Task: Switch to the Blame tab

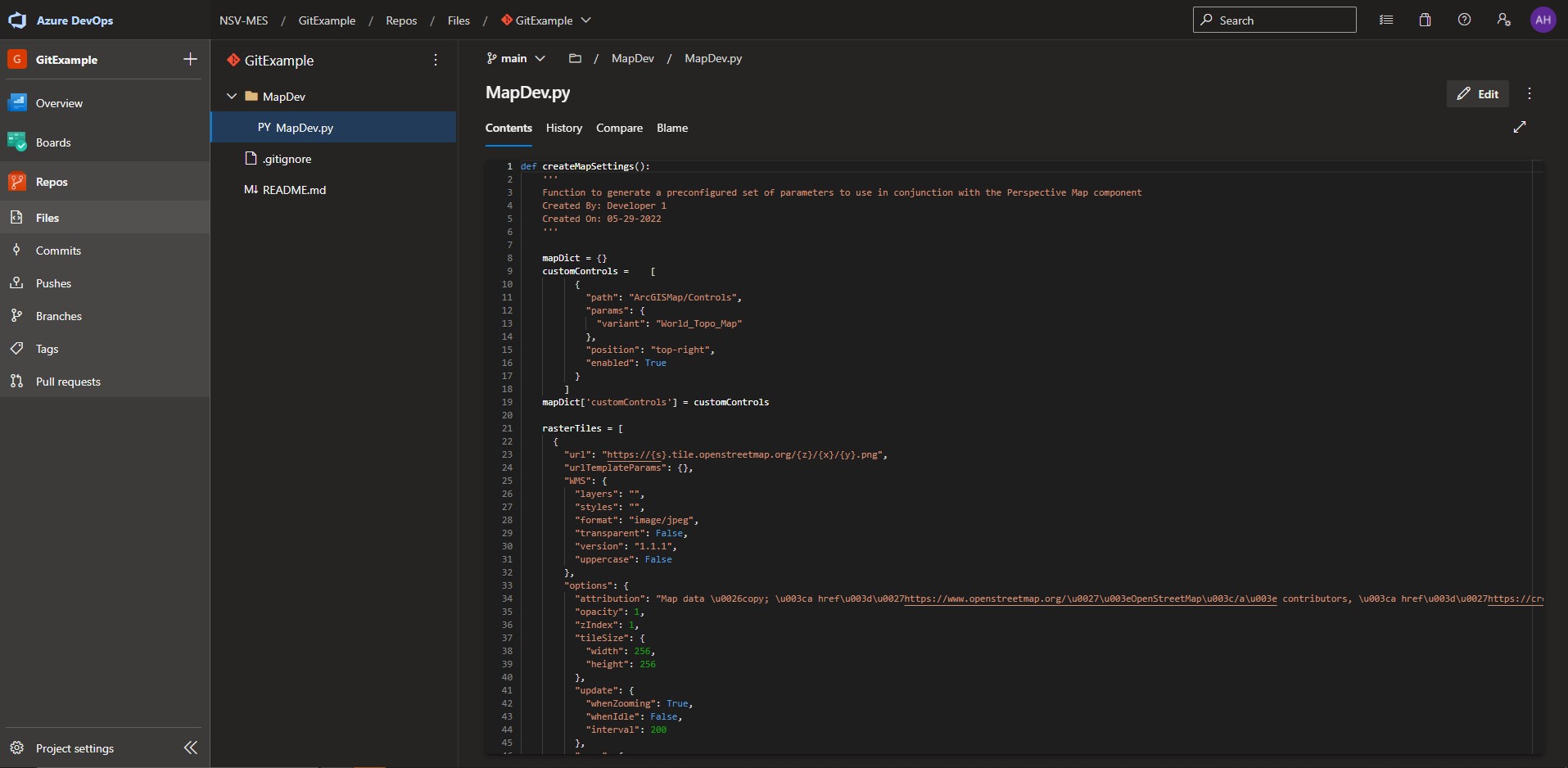Action: (x=672, y=128)
